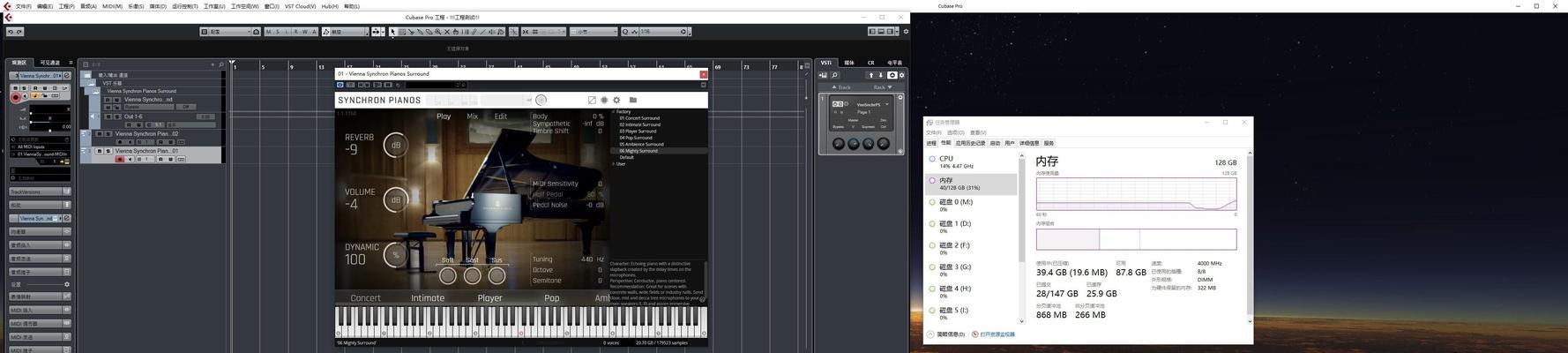The width and height of the screenshot is (1568, 353).
Task: Switch to the Mix tab in Synchron Pianos
Action: point(472,116)
